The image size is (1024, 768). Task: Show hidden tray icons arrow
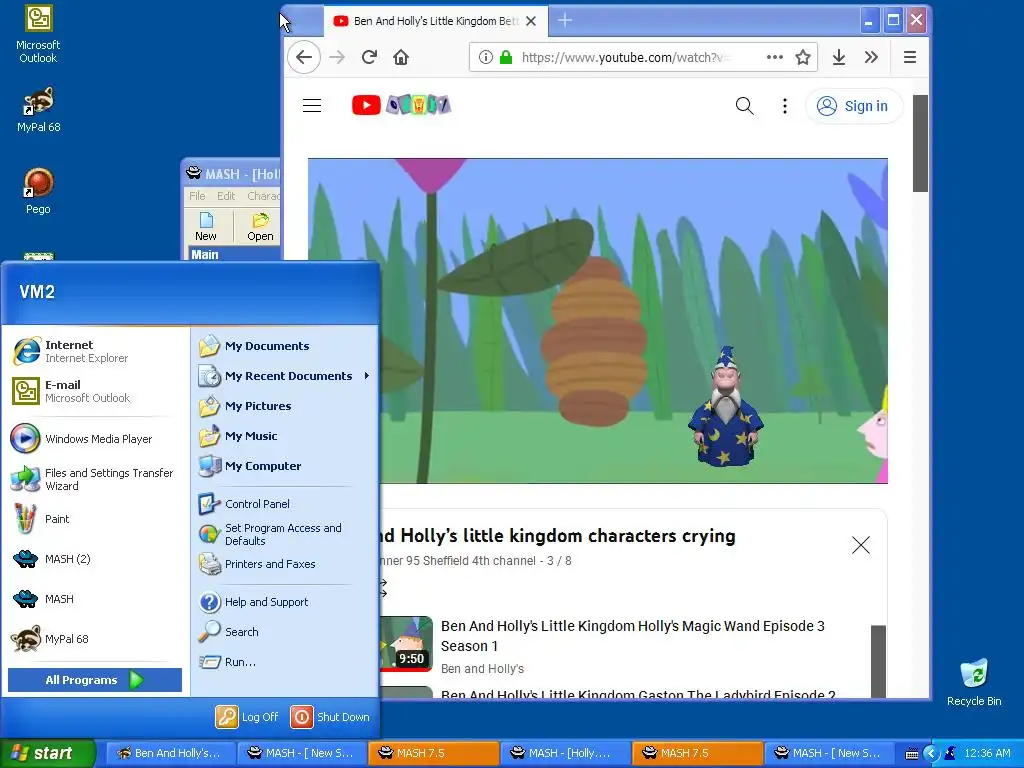pyautogui.click(x=931, y=754)
